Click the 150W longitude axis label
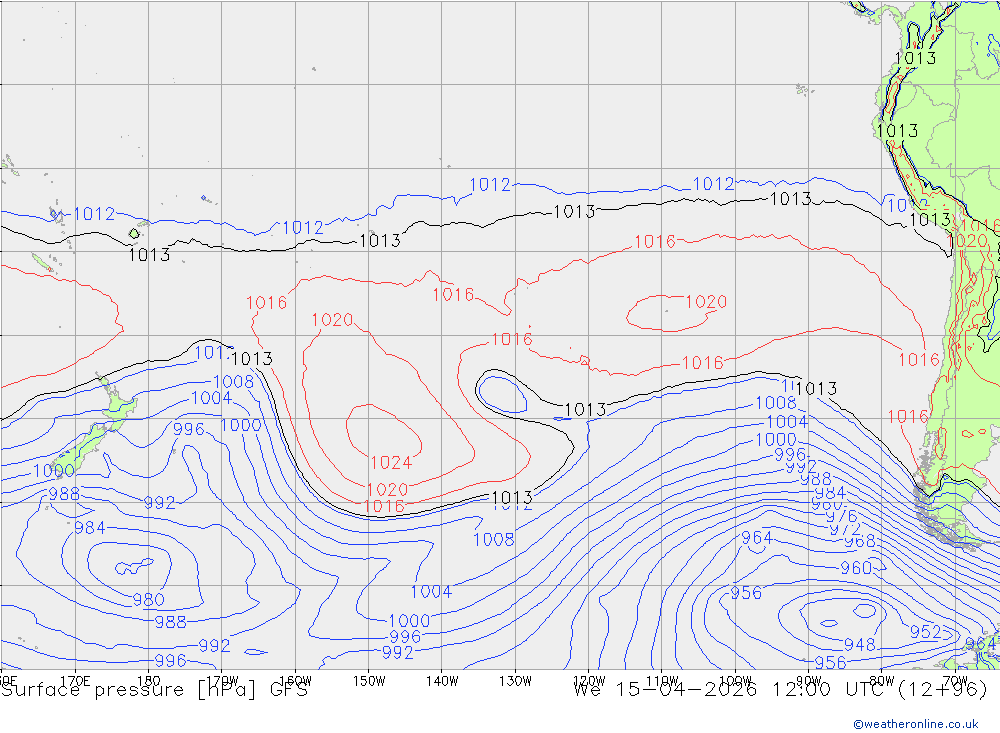Viewport: 1000px width, 733px height. (369, 681)
